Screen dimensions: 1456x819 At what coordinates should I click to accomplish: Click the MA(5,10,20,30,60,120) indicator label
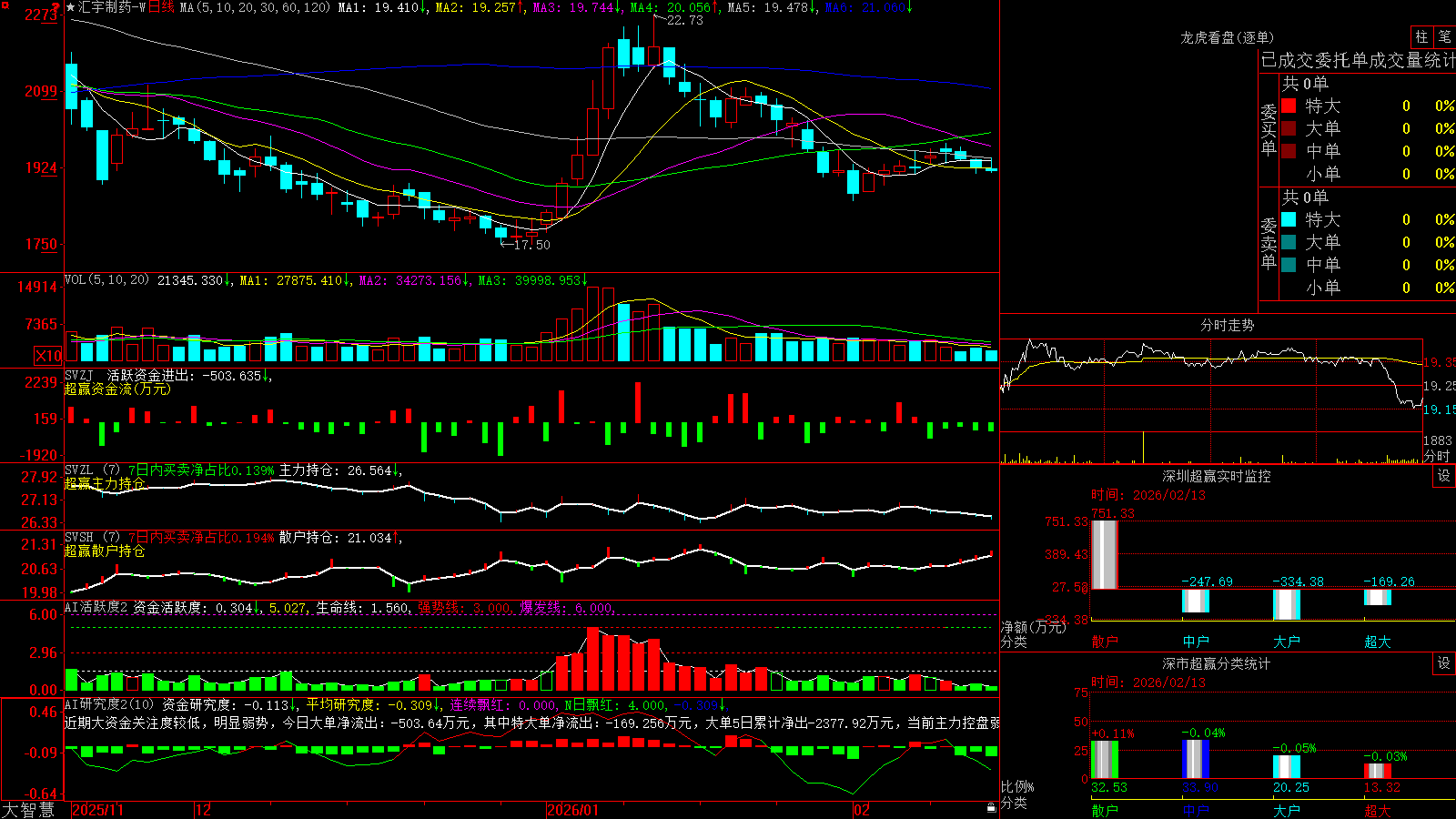256,7
